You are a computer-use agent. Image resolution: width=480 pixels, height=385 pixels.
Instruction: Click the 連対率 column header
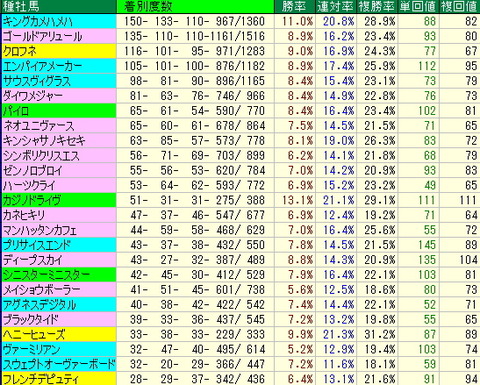pyautogui.click(x=336, y=6)
